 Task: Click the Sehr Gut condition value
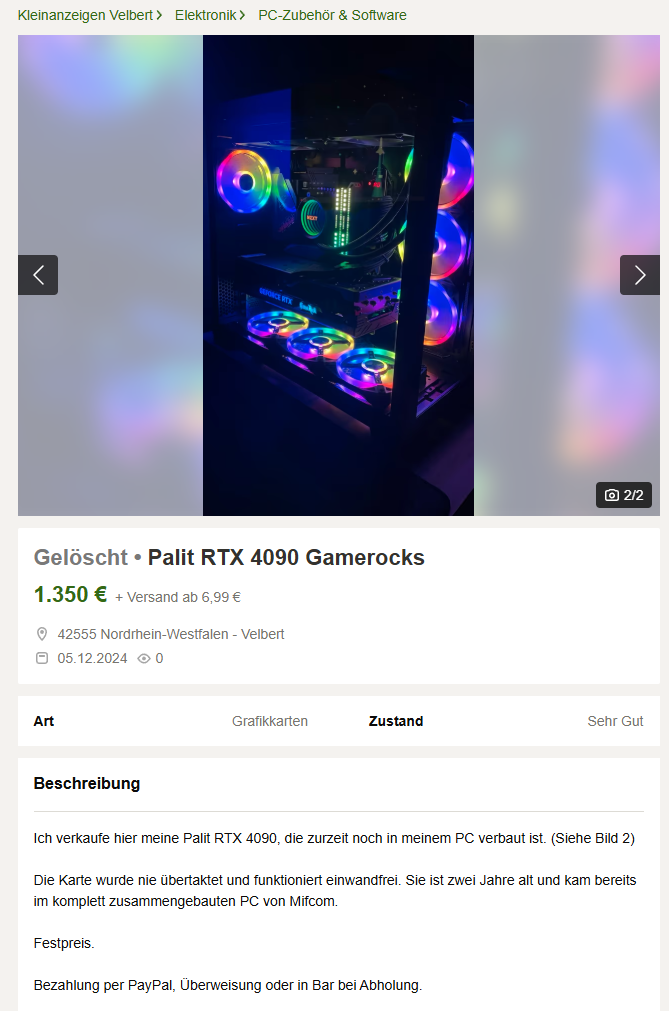coord(616,721)
